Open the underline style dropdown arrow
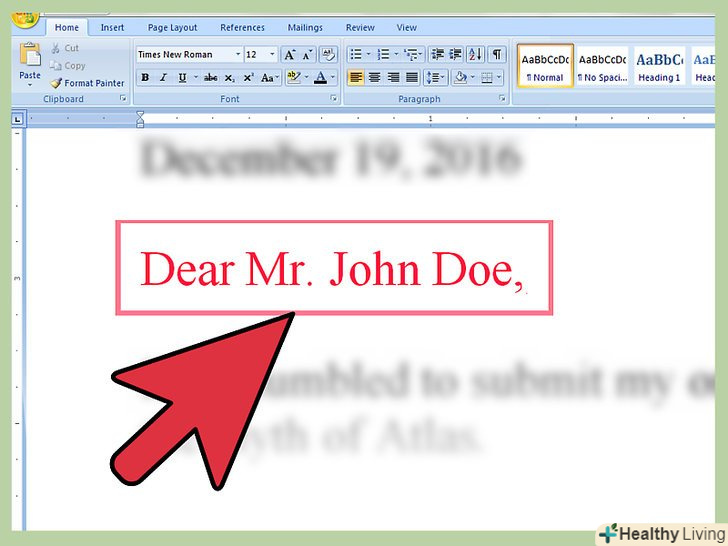 pyautogui.click(x=195, y=78)
